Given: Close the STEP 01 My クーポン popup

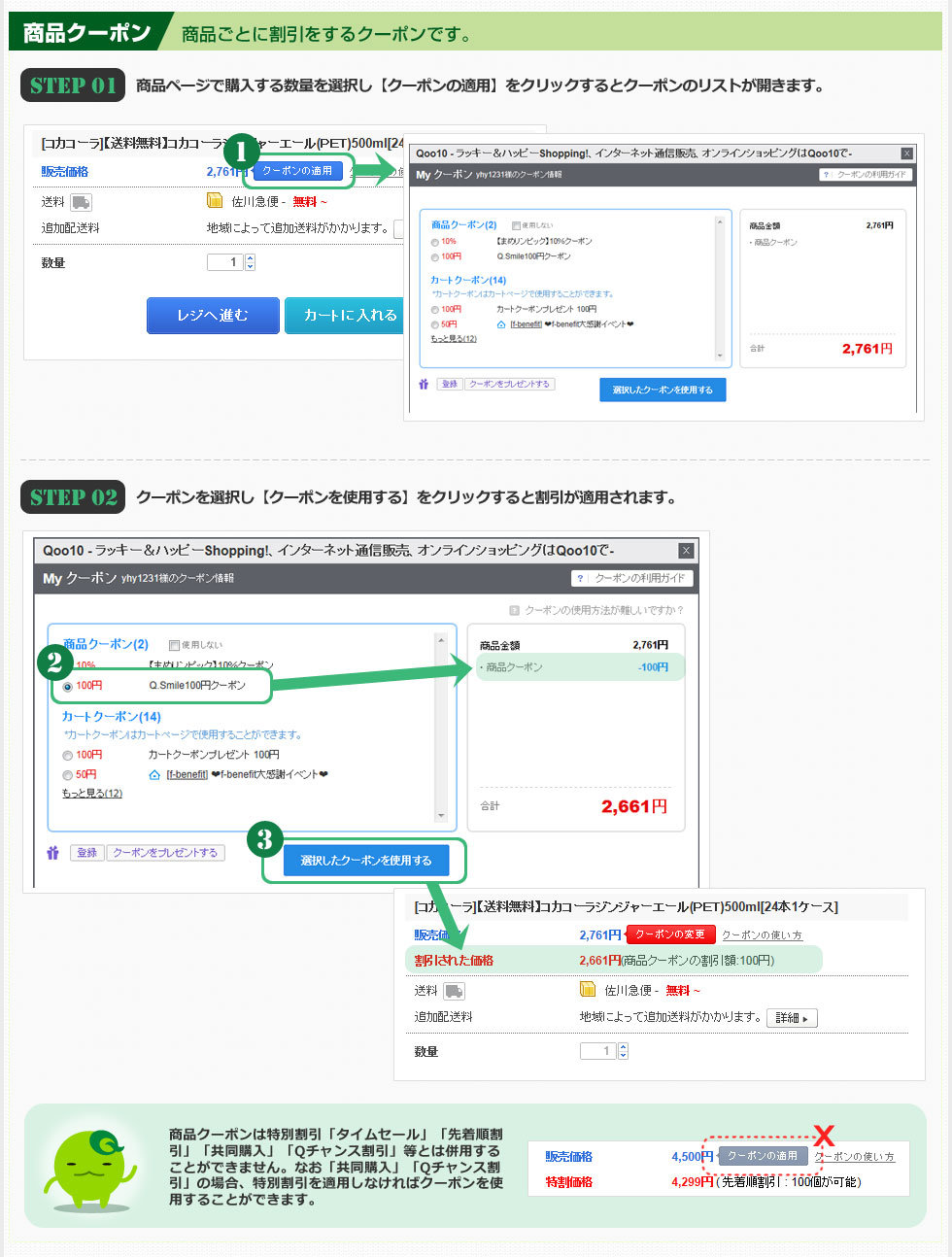Looking at the screenshot, I should tap(906, 153).
